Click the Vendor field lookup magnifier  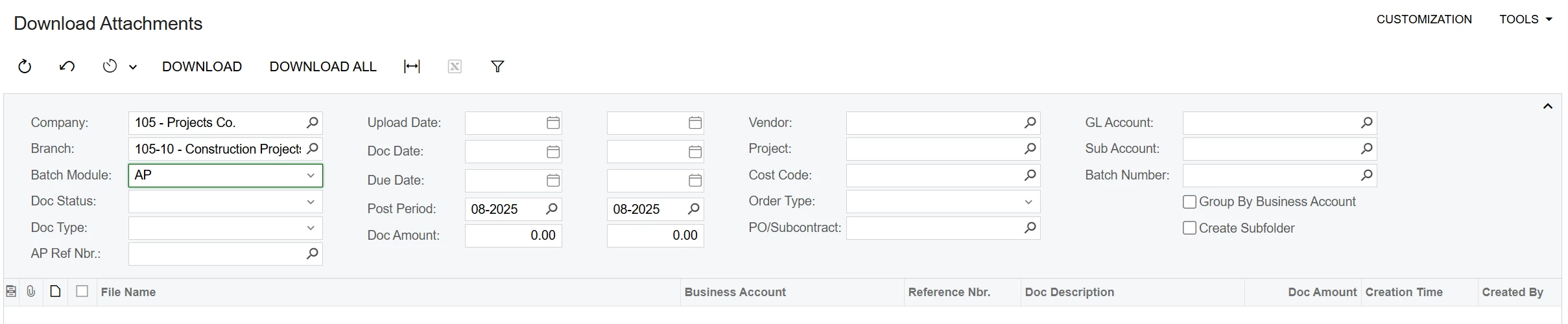[x=1030, y=123]
